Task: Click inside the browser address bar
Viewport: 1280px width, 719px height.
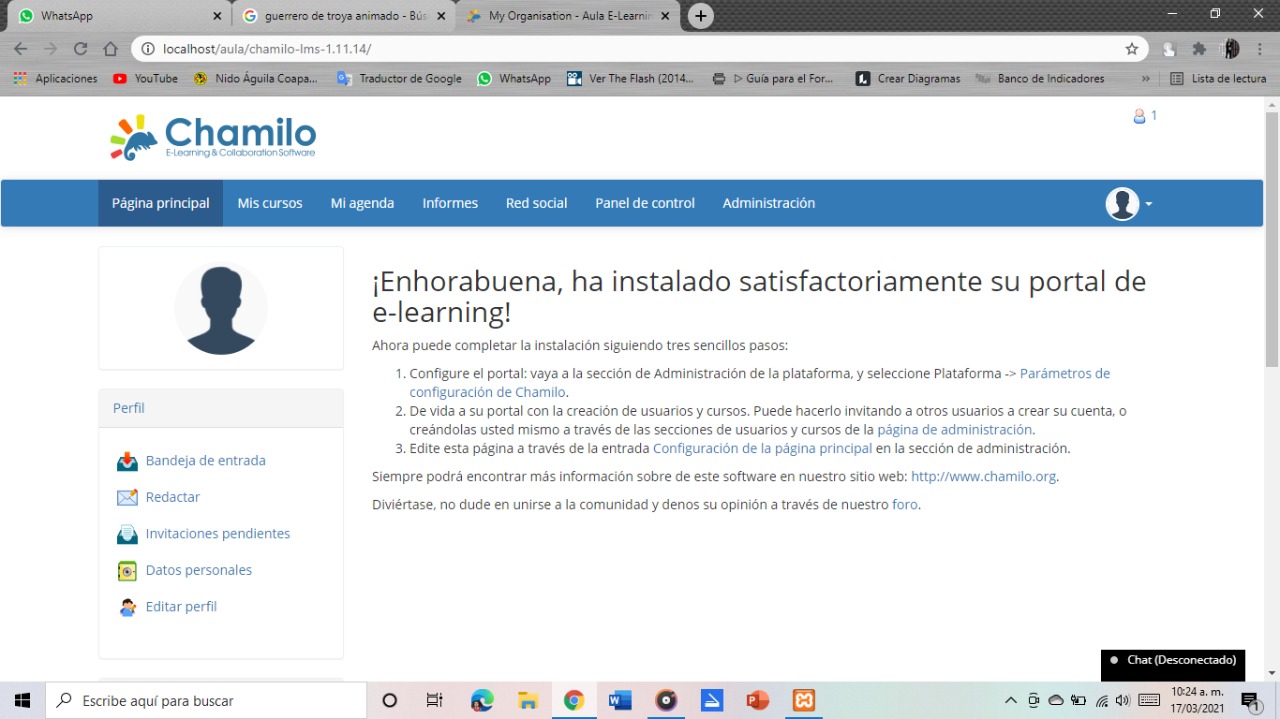Action: (400, 47)
